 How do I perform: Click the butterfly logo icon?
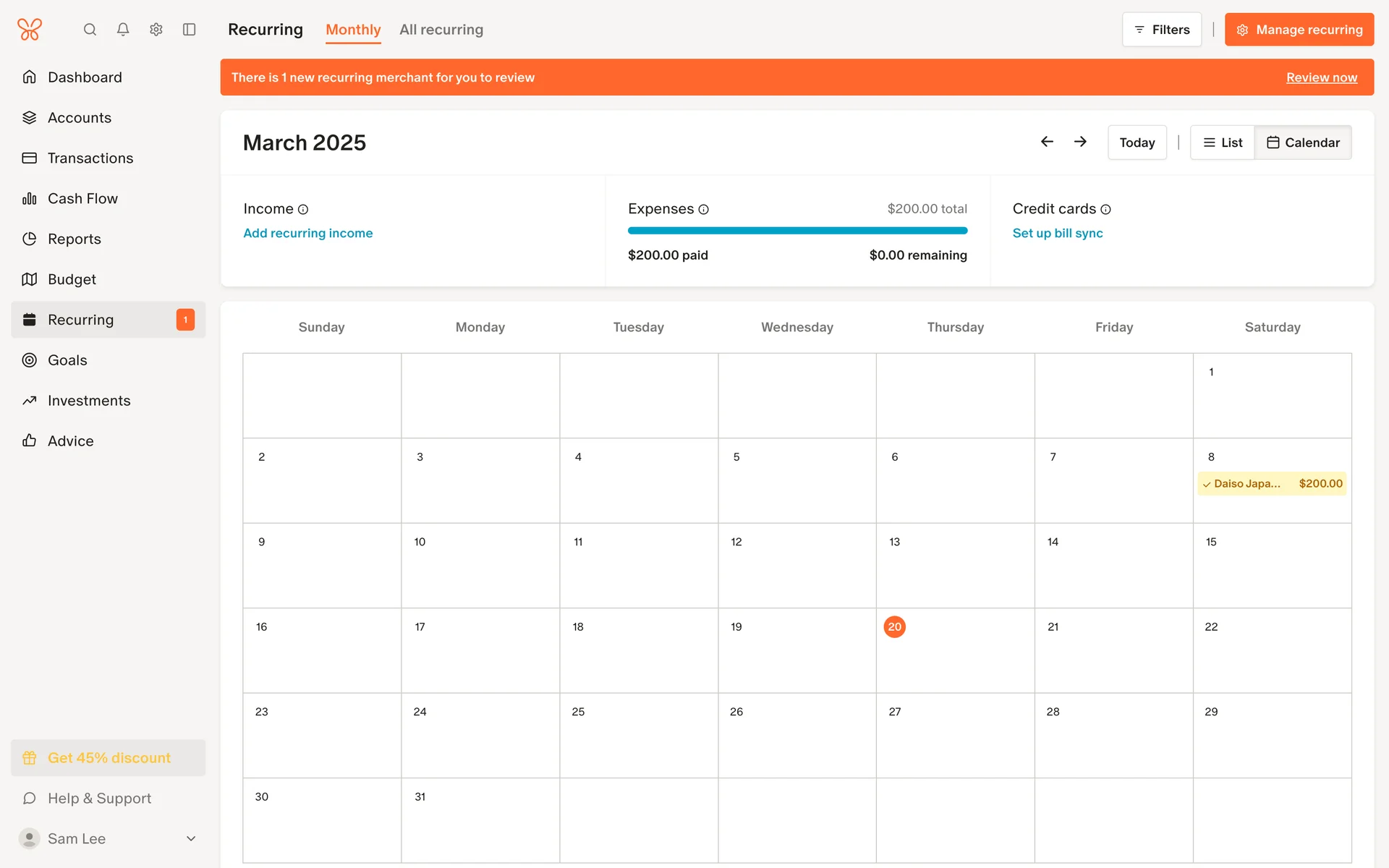pos(30,30)
